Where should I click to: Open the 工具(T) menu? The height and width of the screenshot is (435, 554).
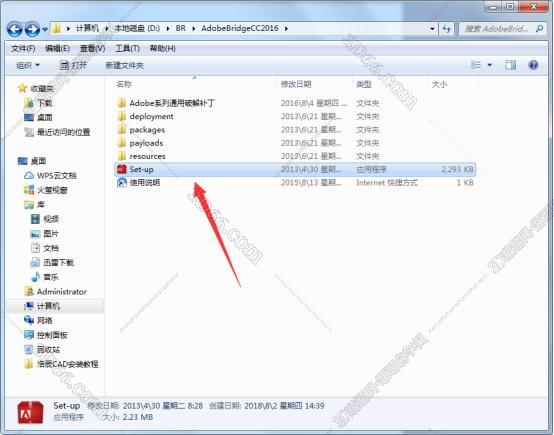[127, 48]
